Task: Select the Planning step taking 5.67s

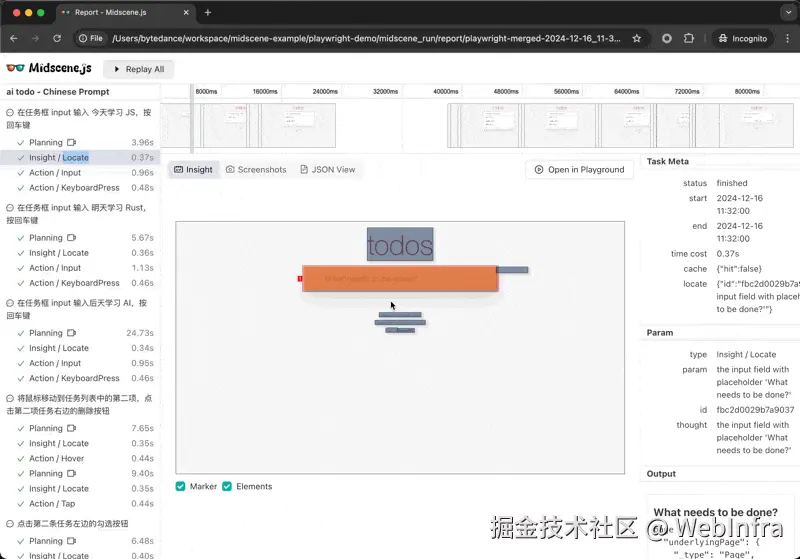Action: pyautogui.click(x=80, y=238)
